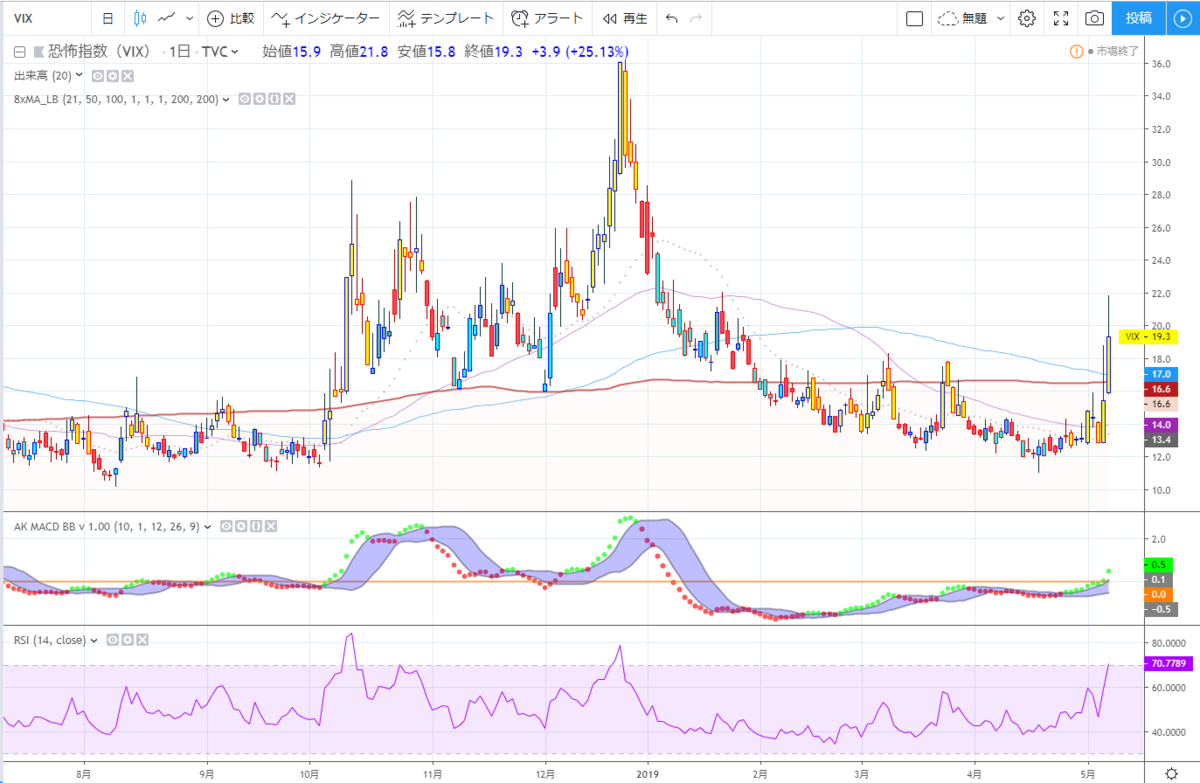
Task: View source code of 8xMA_LB indicator
Action: 273,99
